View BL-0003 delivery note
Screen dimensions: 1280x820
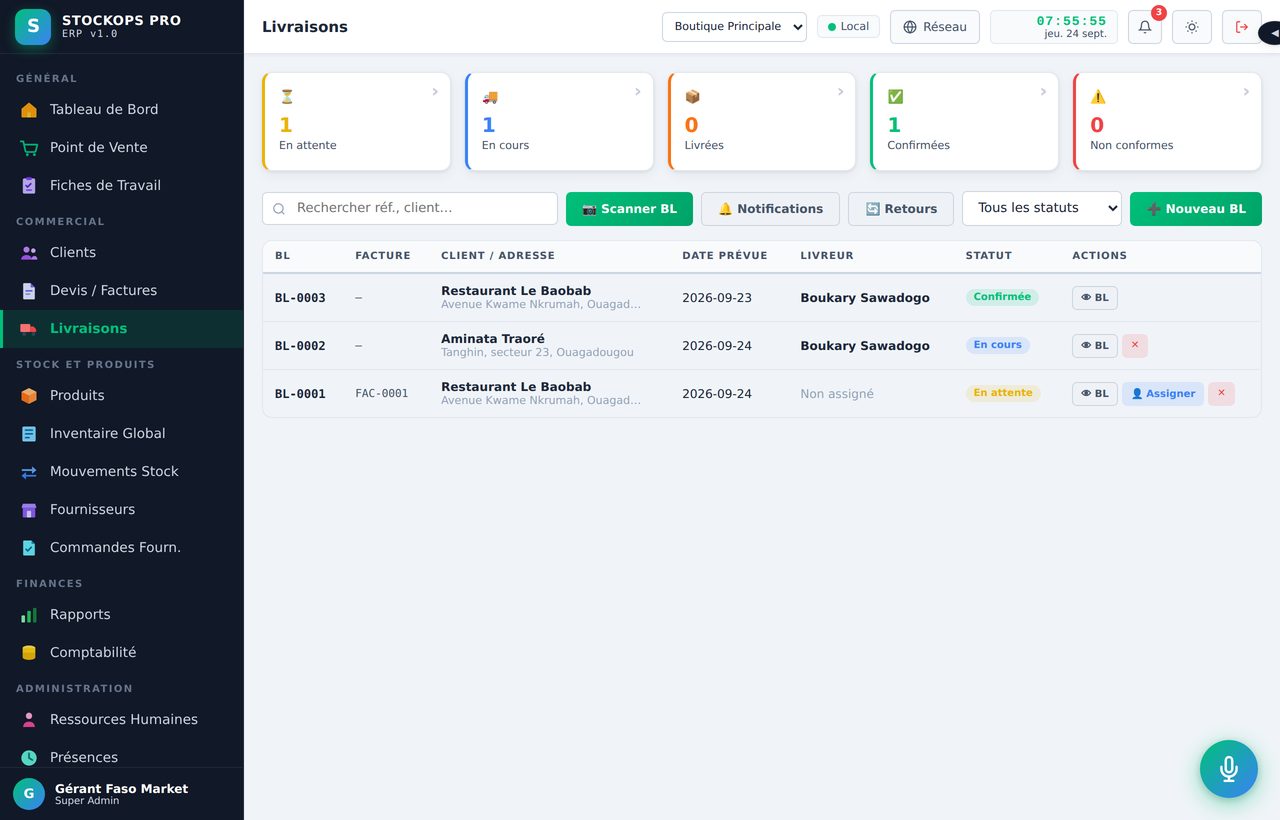[x=1095, y=298]
